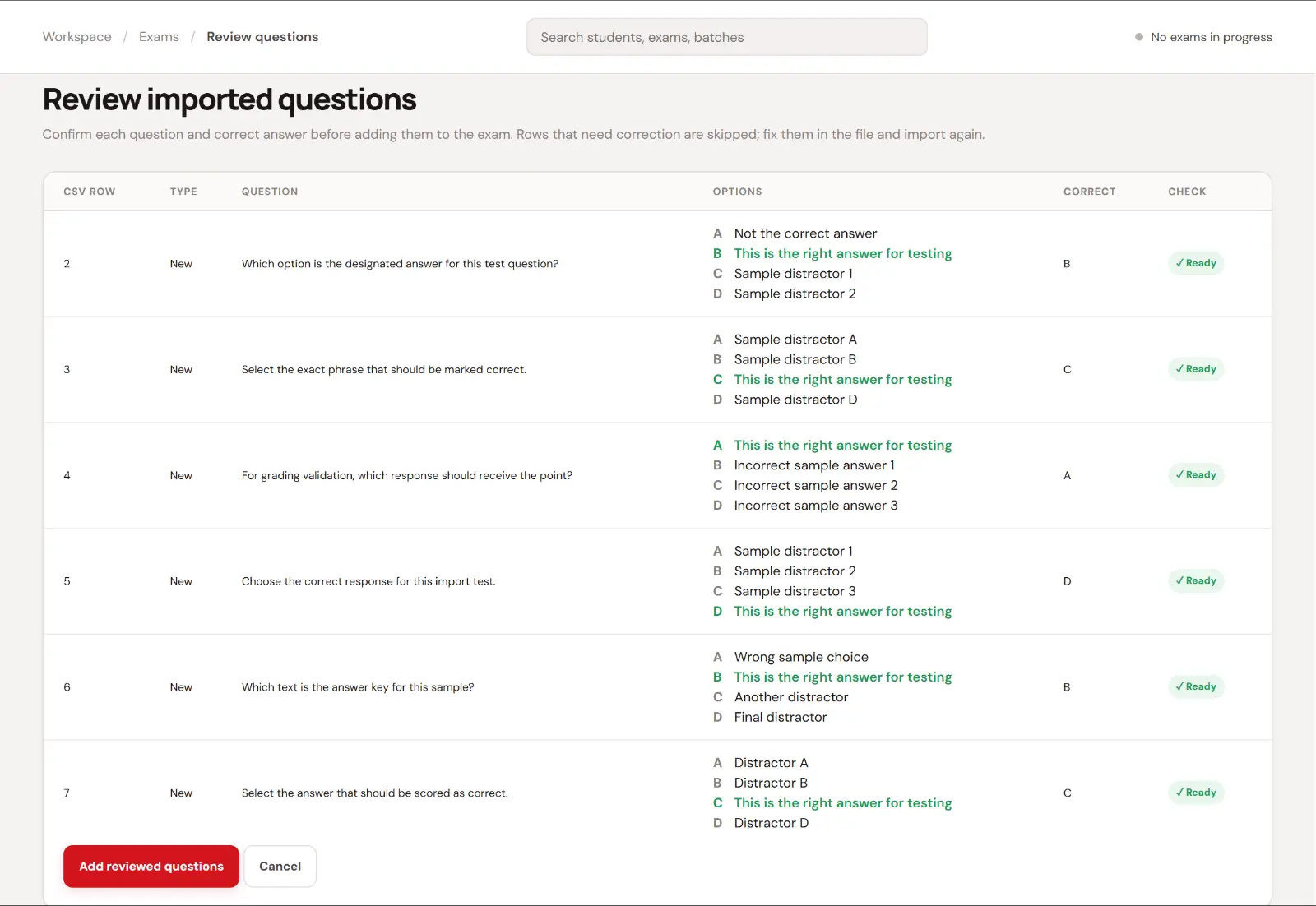Select question 'Choose the correct response for this import'
This screenshot has width=1316, height=906.
coord(368,581)
